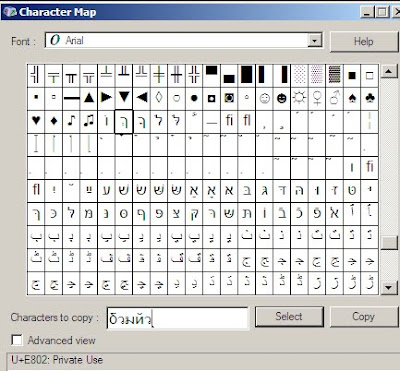The height and width of the screenshot is (371, 400).
Task: Select the Hebrew letter tav ת
Action: tap(247, 213)
